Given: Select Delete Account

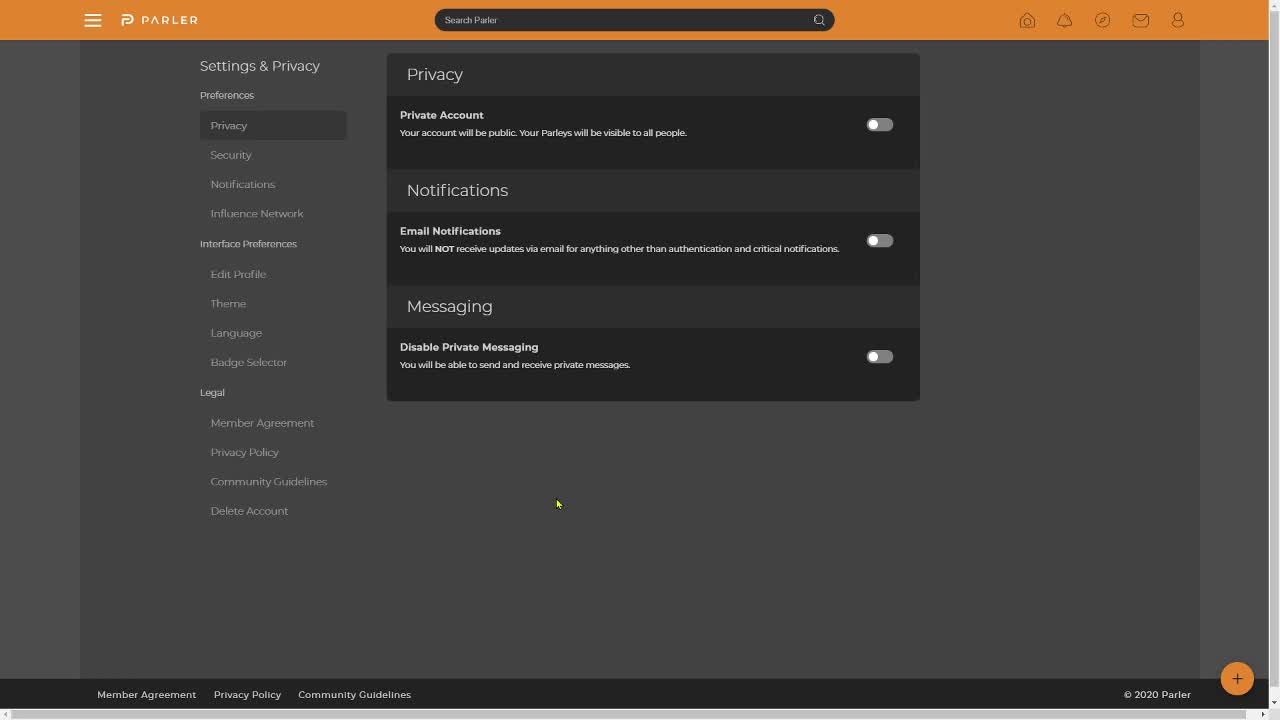Looking at the screenshot, I should (x=249, y=511).
